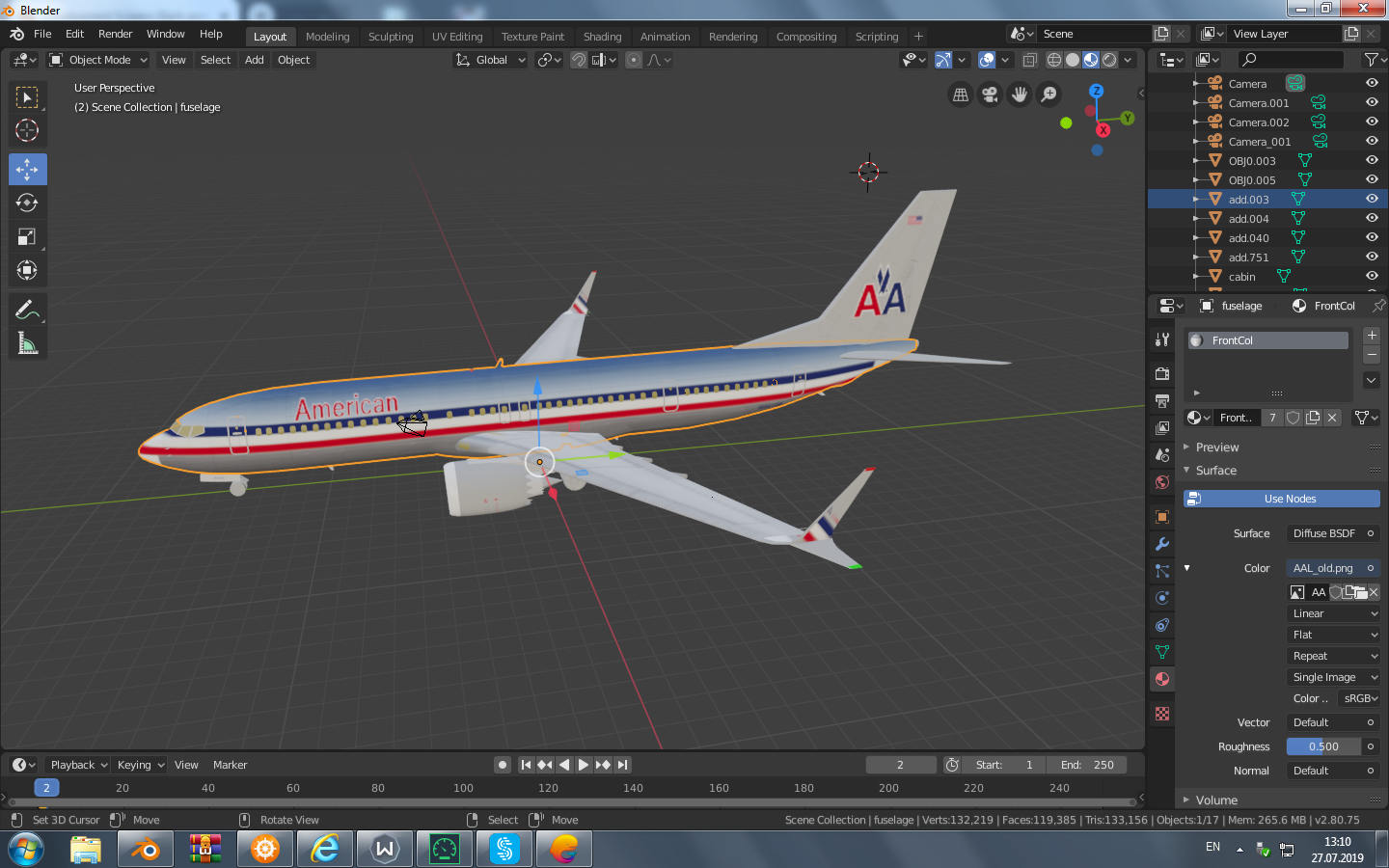Open Output properties tab
Screen dimensions: 1389x868
1162,400
